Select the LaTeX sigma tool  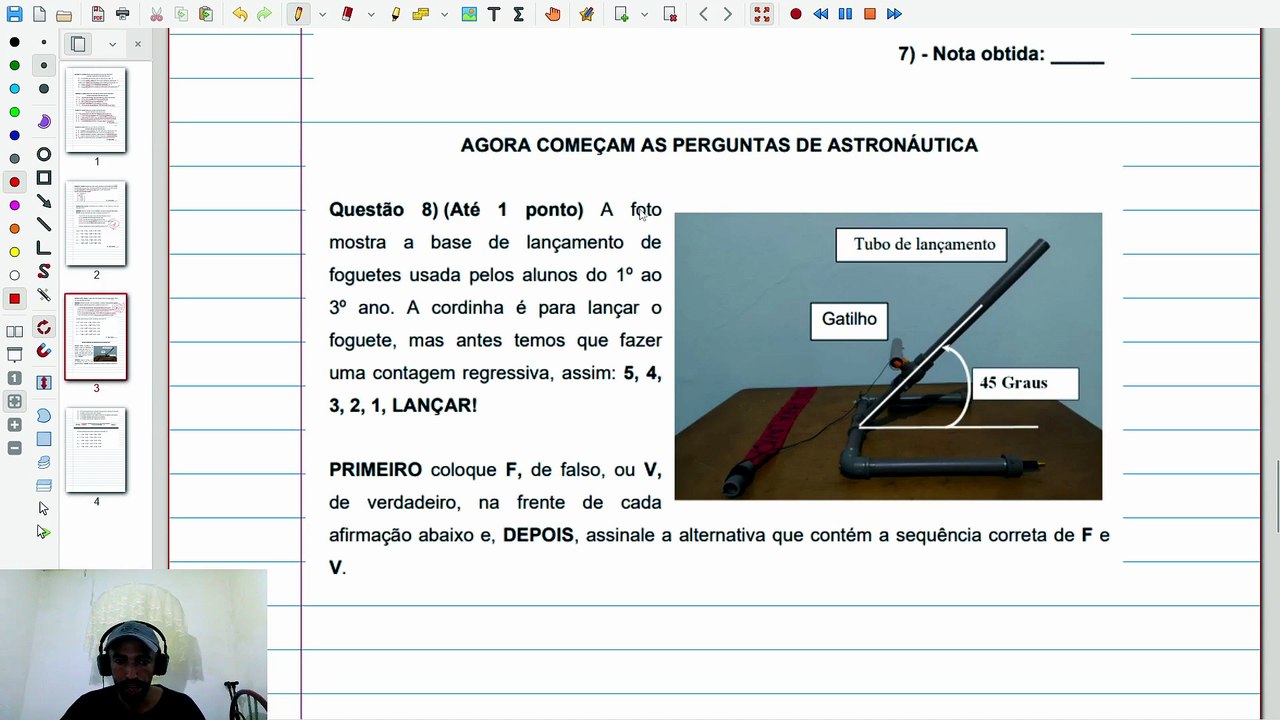point(518,14)
